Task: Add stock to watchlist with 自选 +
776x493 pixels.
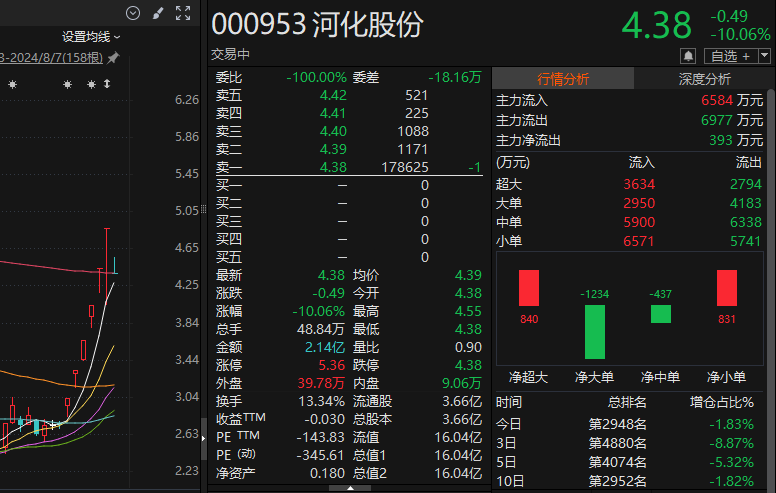Action: (731, 56)
